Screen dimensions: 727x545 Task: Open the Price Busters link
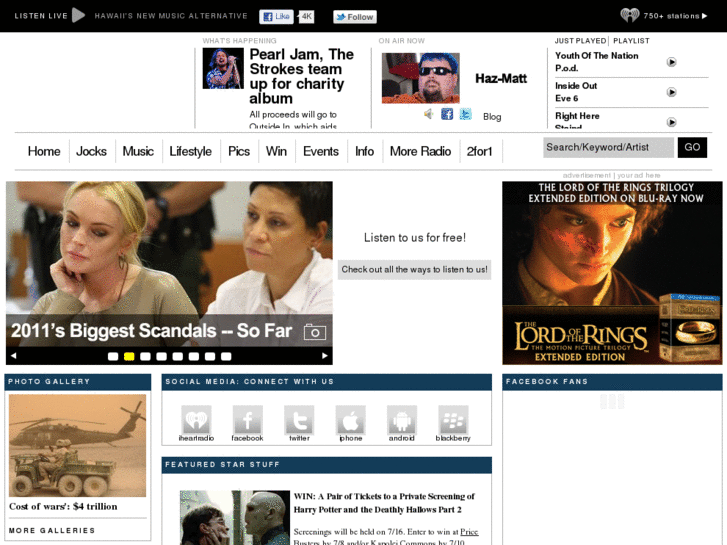pos(469,532)
